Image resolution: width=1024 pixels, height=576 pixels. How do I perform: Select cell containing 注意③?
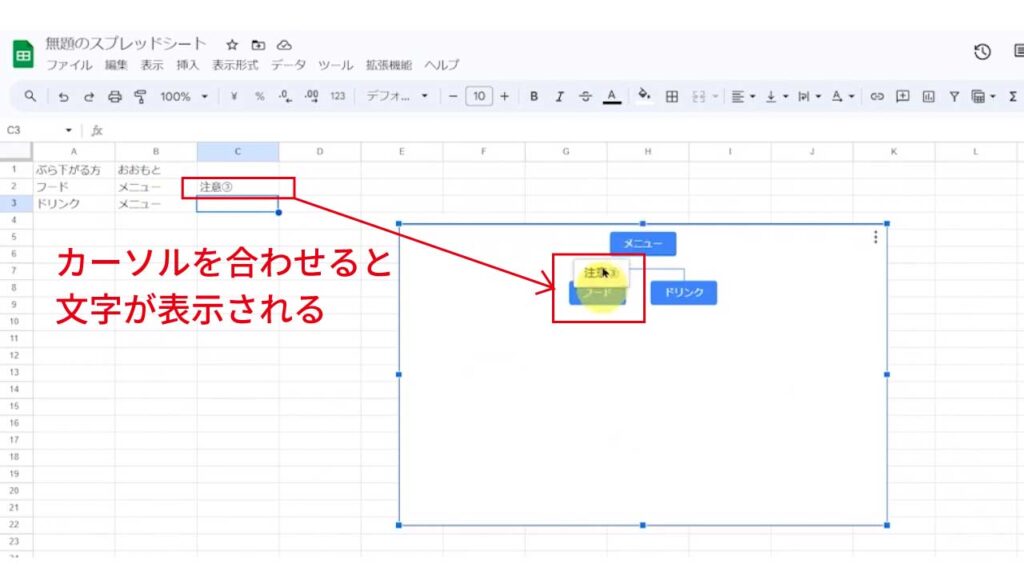pyautogui.click(x=238, y=187)
